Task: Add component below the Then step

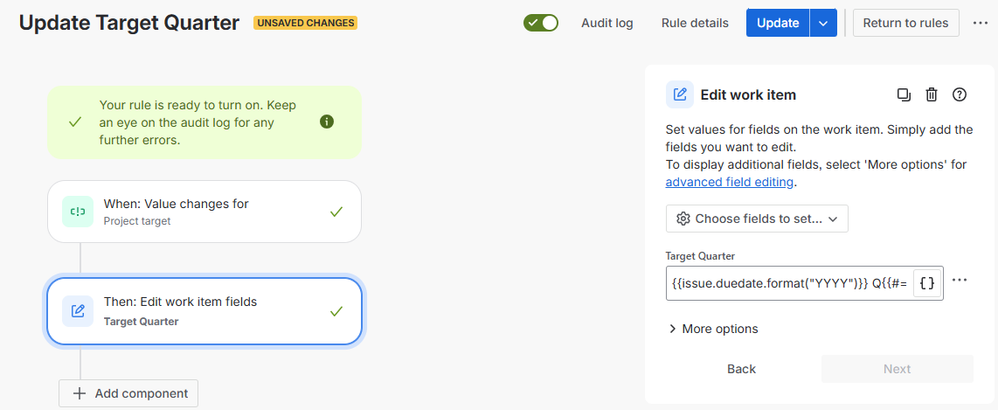Action: [129, 393]
